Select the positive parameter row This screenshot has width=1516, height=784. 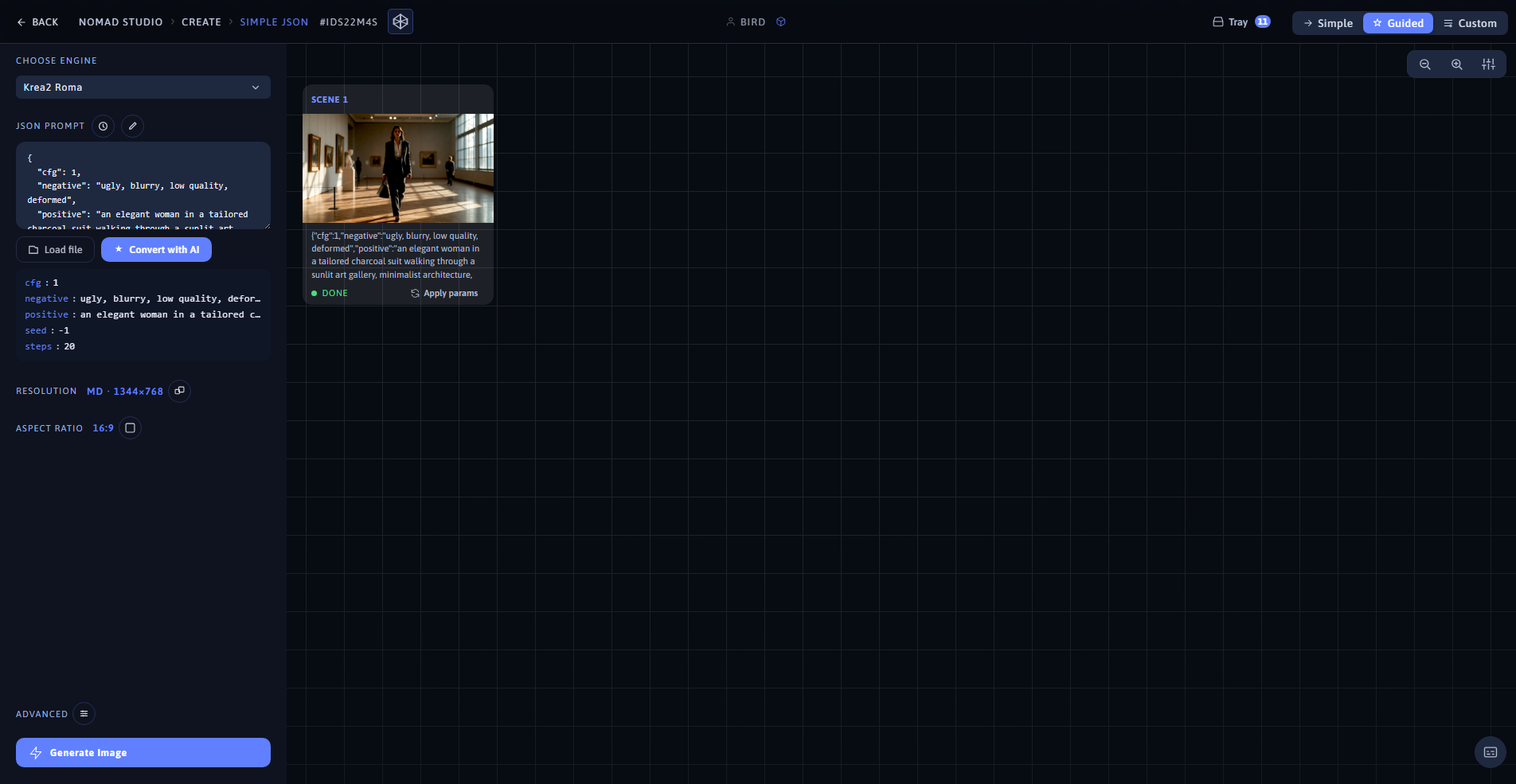coord(143,314)
